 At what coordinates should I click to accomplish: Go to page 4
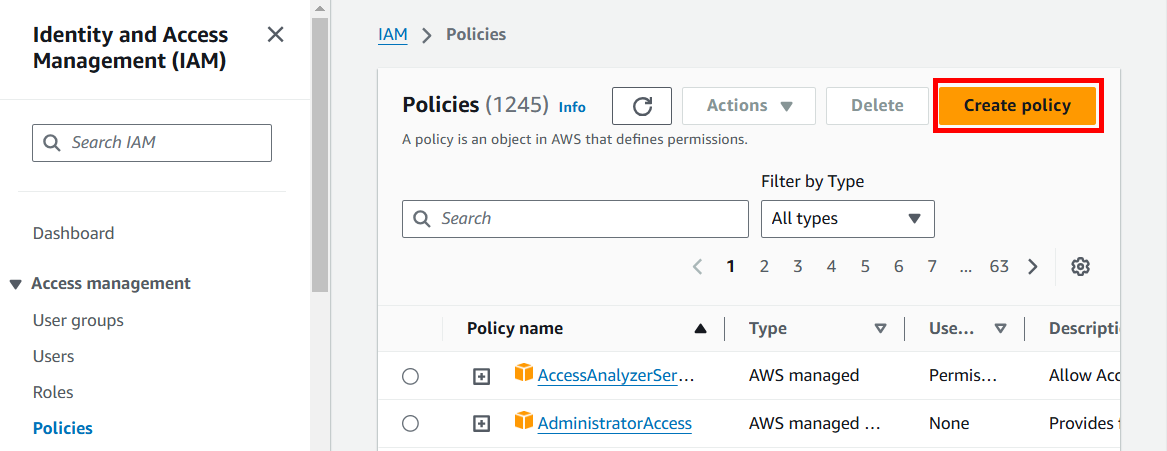(x=831, y=266)
